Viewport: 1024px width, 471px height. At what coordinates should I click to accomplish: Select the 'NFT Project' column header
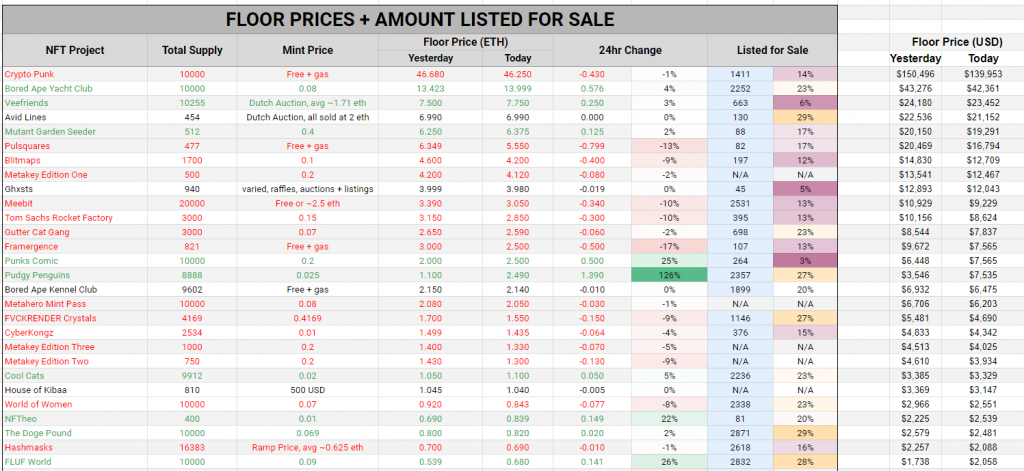75,50
